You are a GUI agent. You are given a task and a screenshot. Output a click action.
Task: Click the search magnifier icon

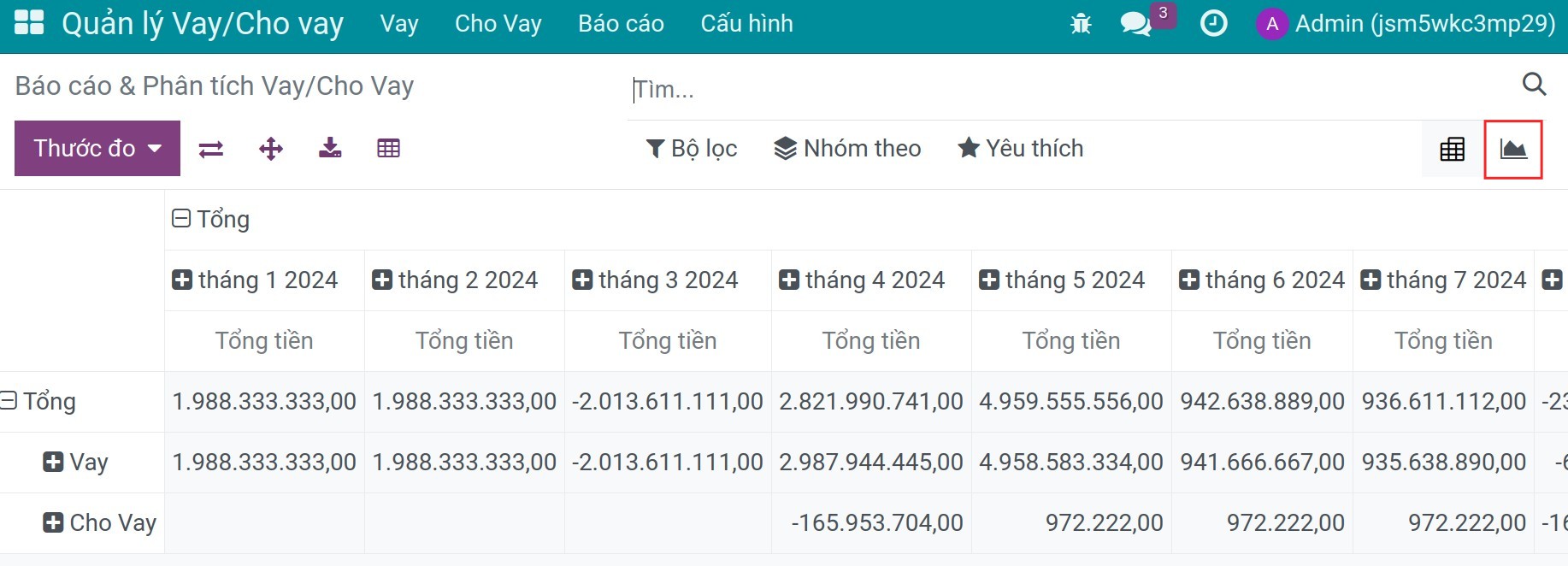[x=1535, y=84]
